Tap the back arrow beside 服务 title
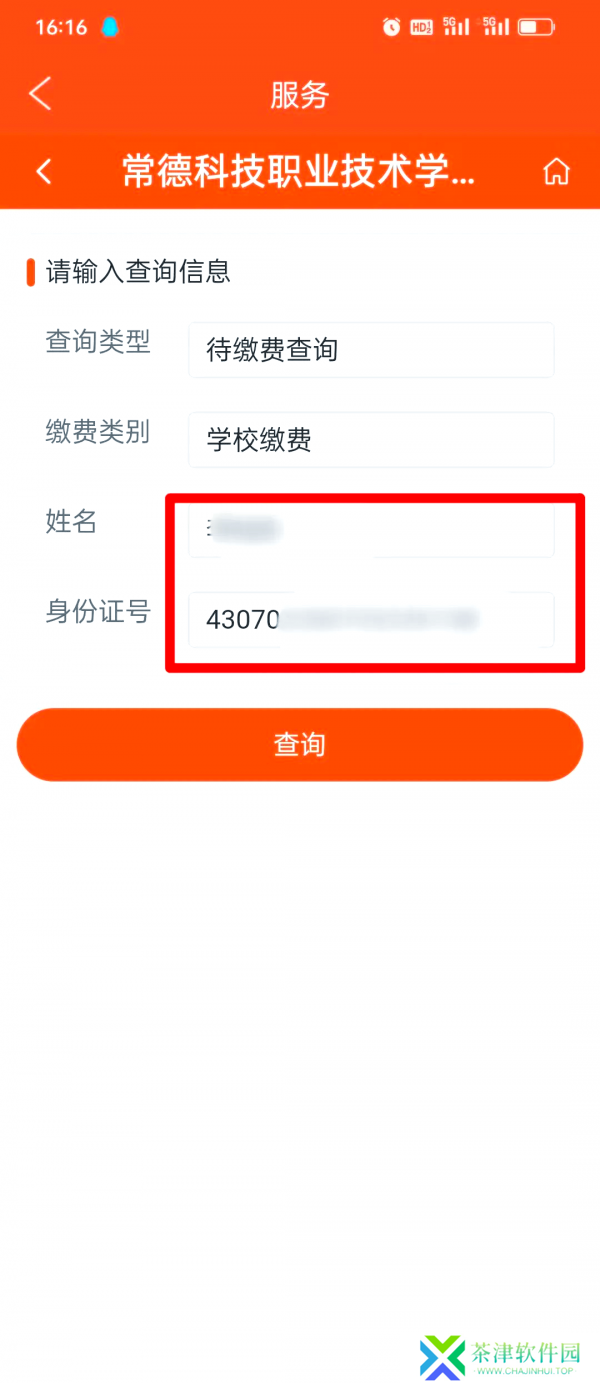600x1383 pixels. point(39,94)
